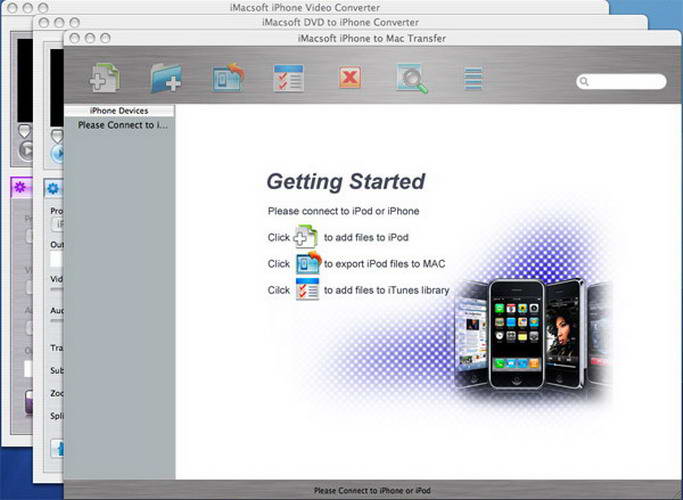Select the iPhone Devices sidebar header
683x500 pixels.
pyautogui.click(x=119, y=111)
